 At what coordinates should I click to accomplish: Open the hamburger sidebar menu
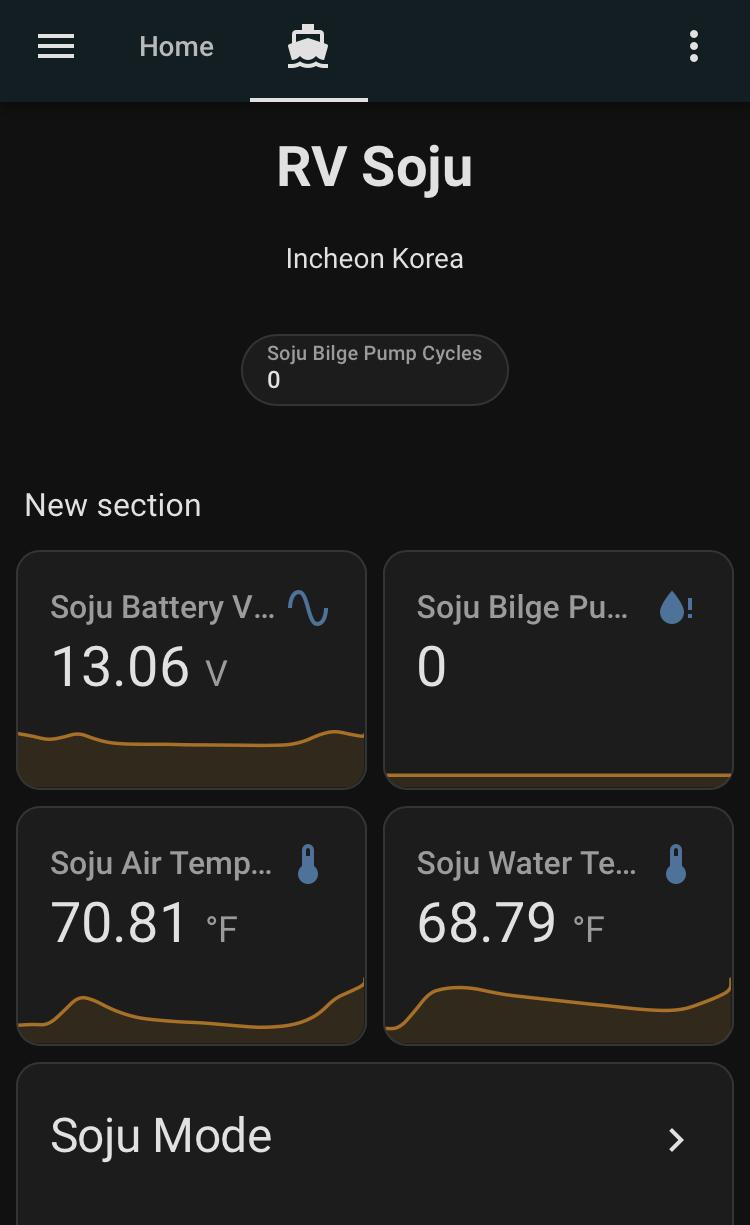[x=56, y=47]
